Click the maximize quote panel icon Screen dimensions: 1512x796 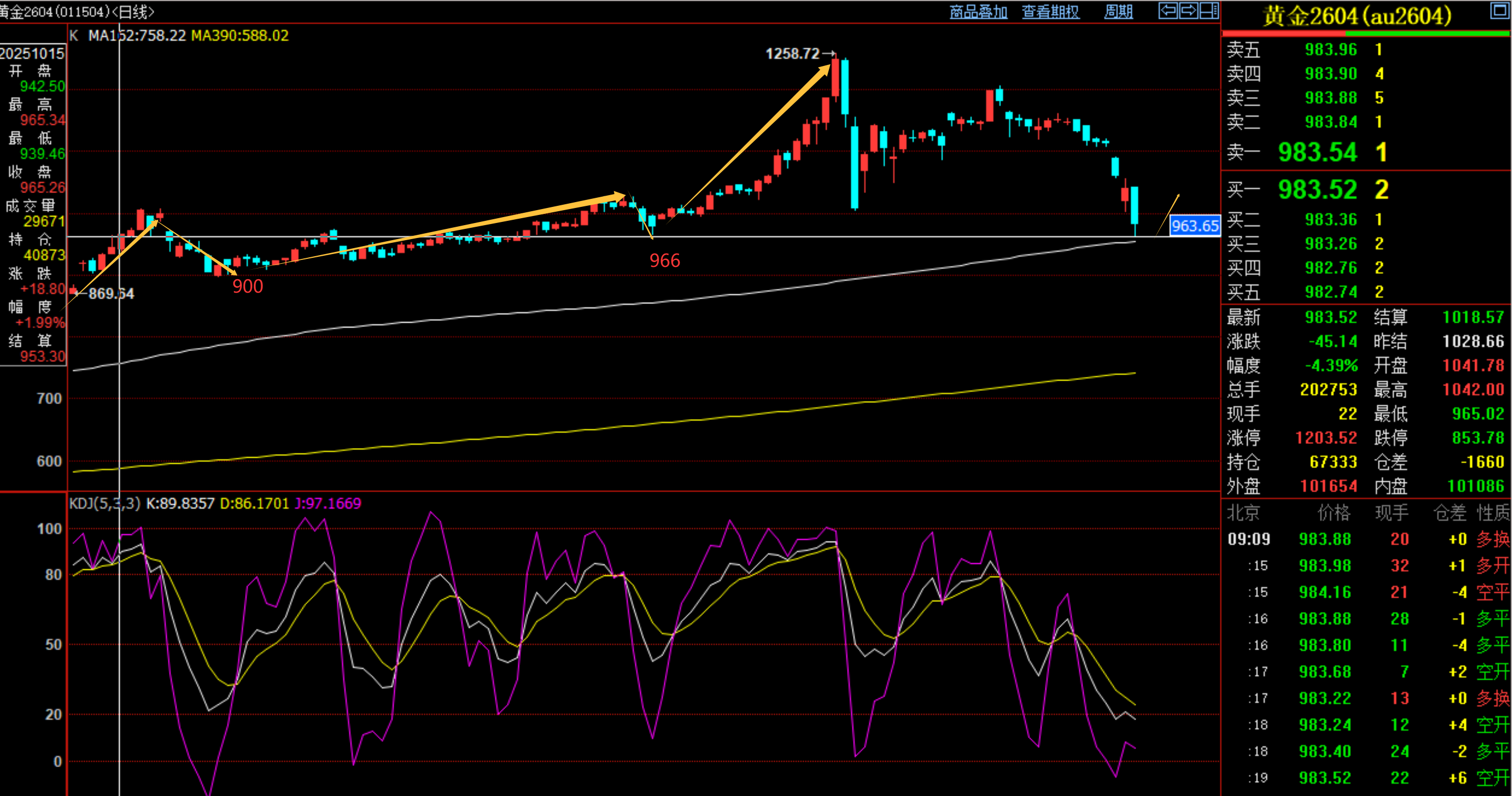[x=1500, y=11]
